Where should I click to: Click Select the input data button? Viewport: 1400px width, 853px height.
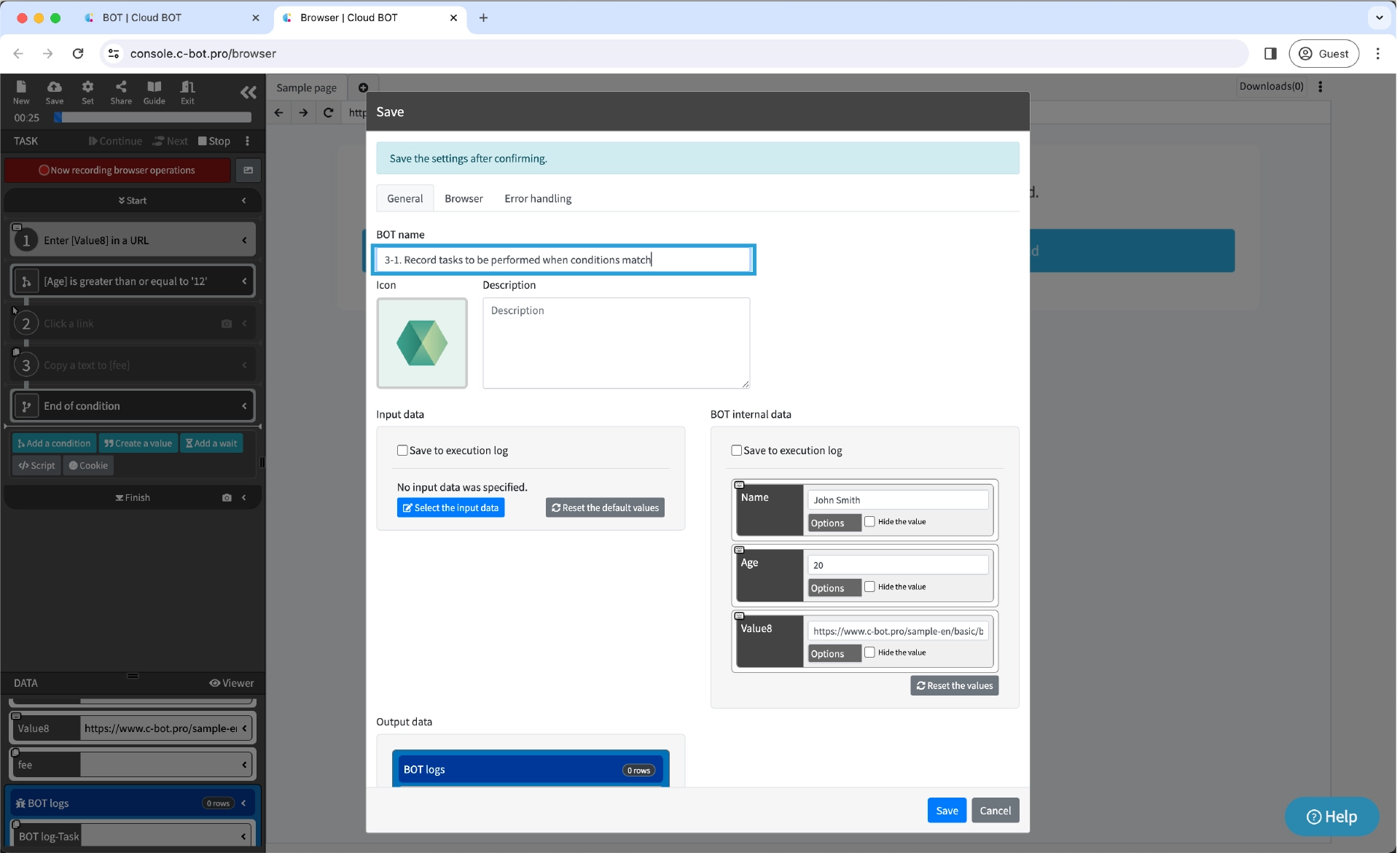[x=450, y=507]
